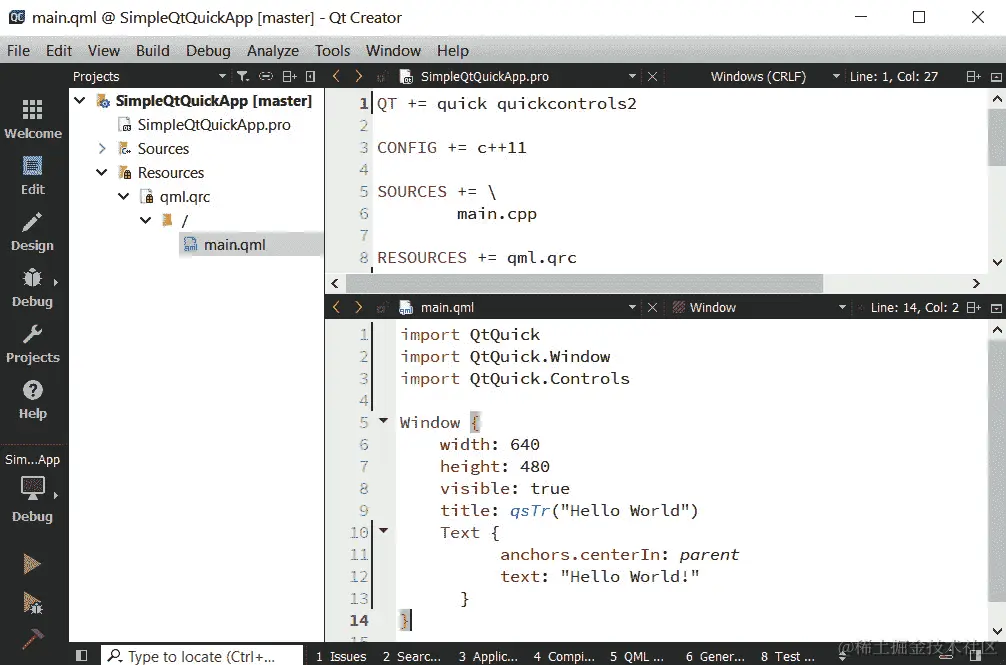Open the Window menu
The width and height of the screenshot is (1006, 665).
tap(393, 51)
